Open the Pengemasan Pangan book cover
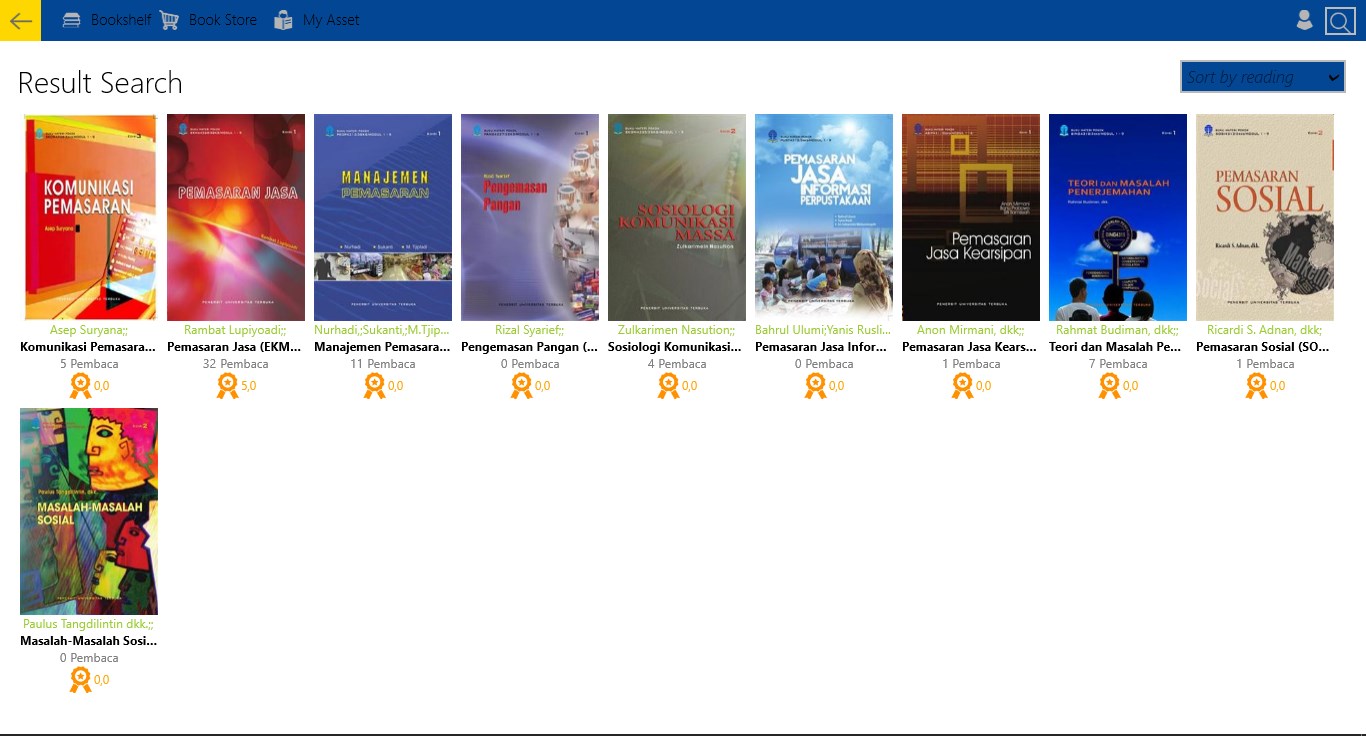 [x=529, y=217]
